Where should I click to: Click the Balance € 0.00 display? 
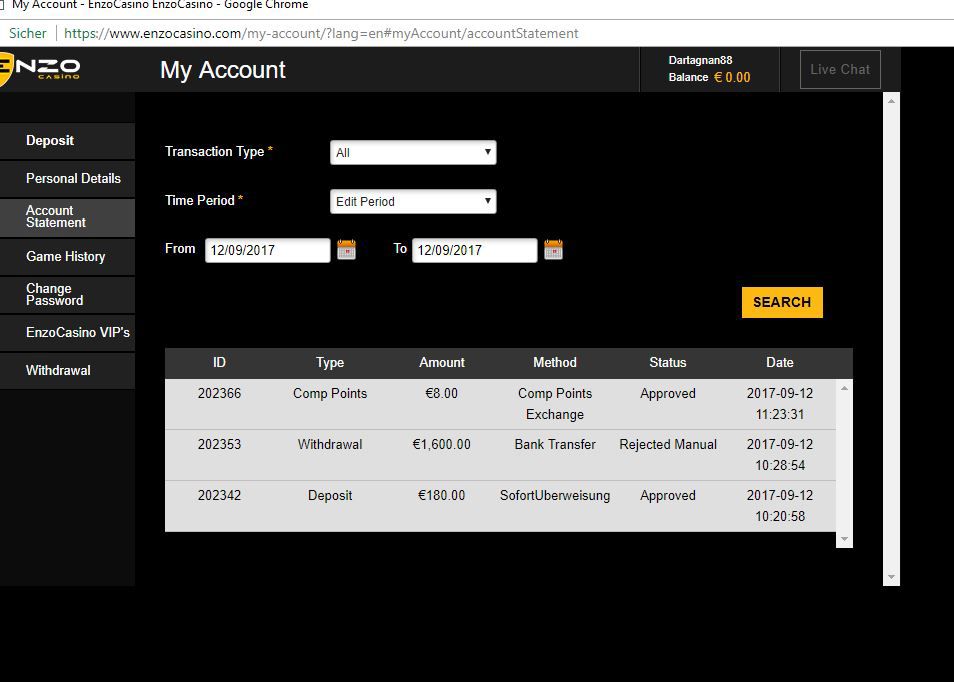(x=709, y=77)
